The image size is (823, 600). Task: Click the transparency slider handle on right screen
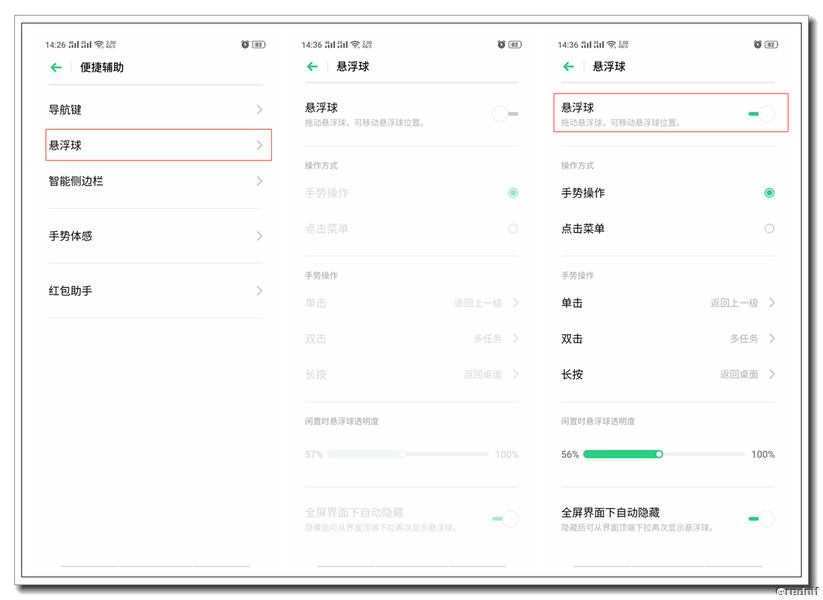659,453
